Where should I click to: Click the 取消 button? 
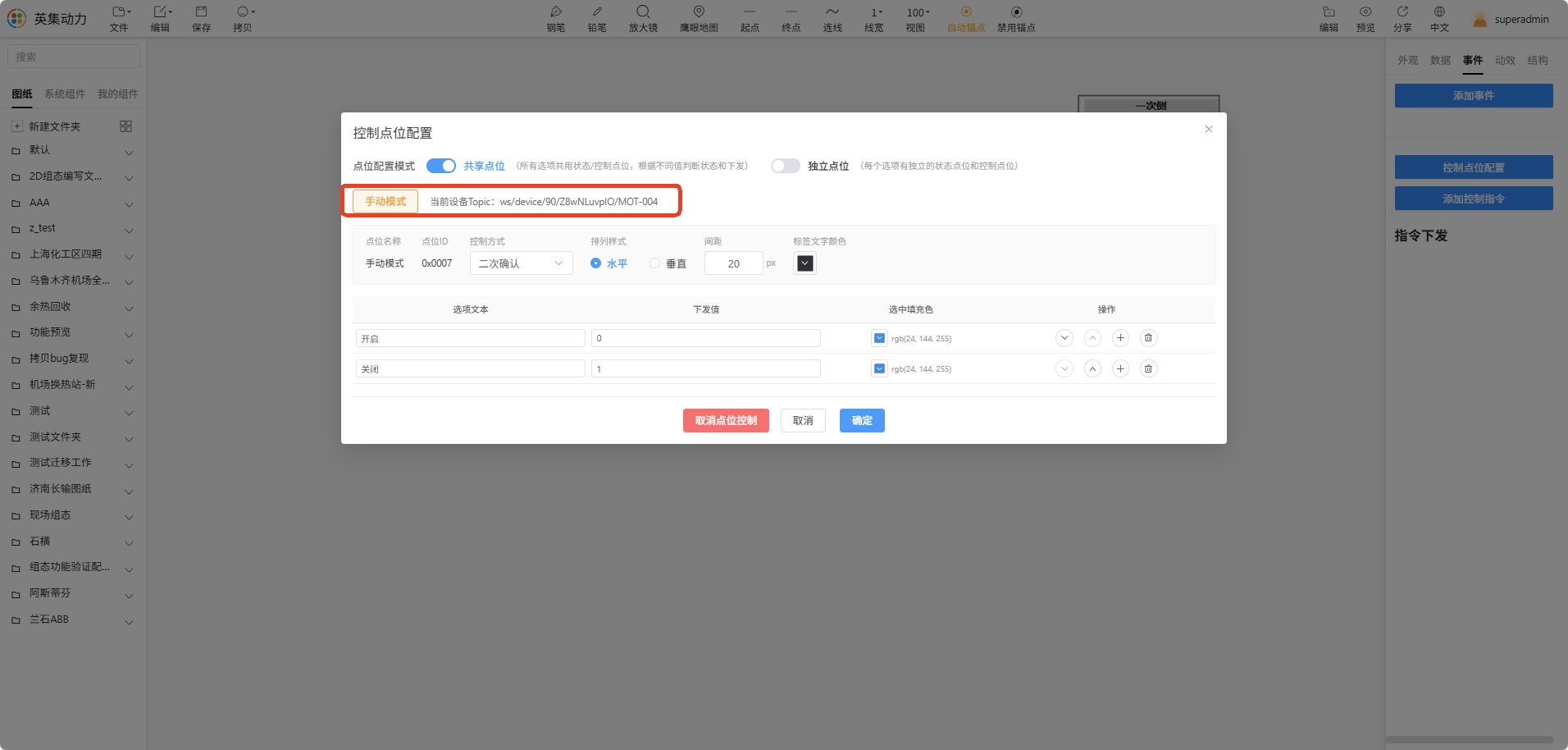(803, 421)
